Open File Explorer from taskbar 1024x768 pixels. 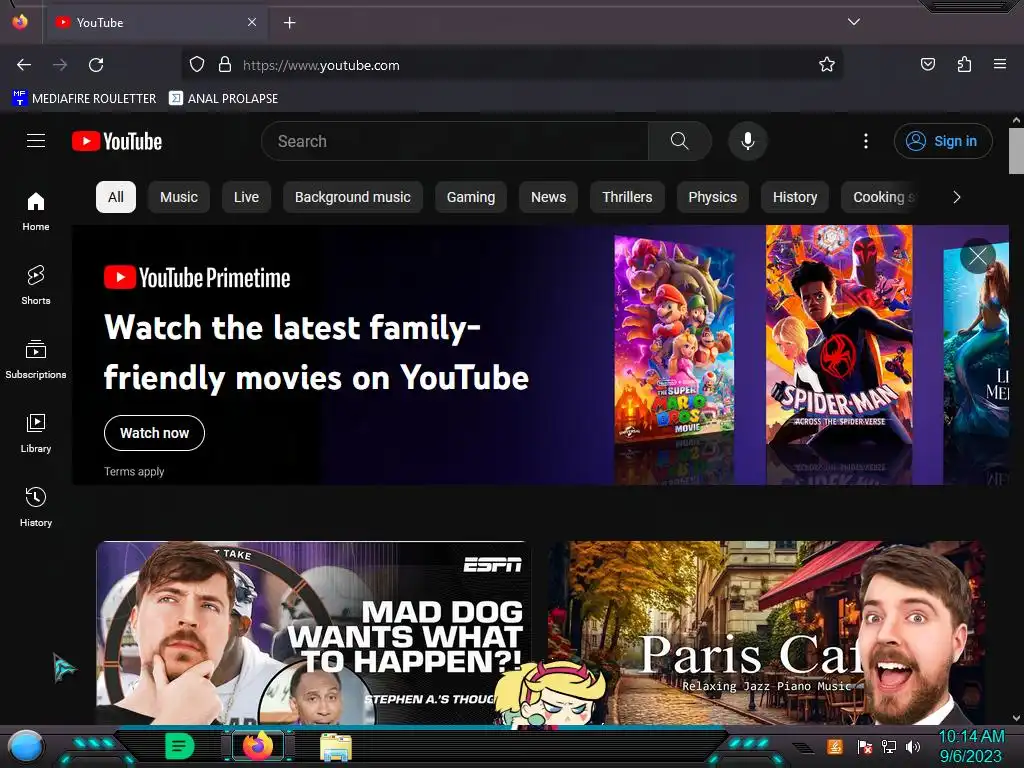pos(336,747)
